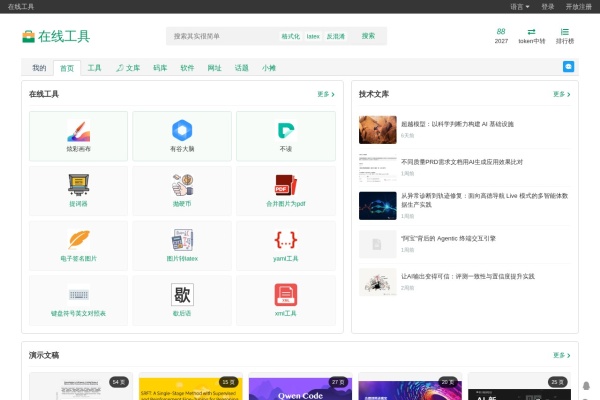Open the 电子签名图片 feather icon
Image resolution: width=600 pixels, height=400 pixels.
78,240
